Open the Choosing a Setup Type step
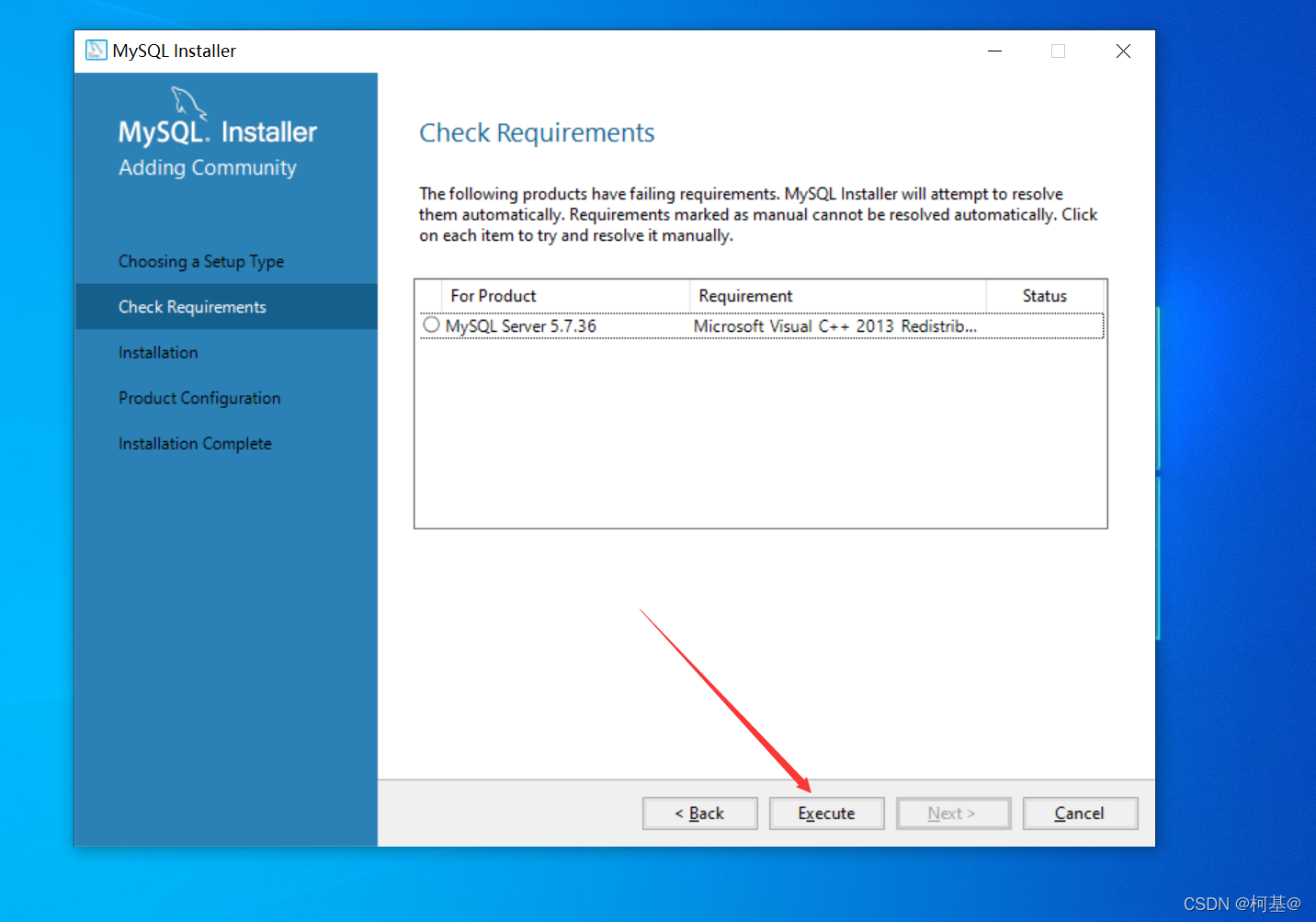This screenshot has width=1316, height=922. (201, 262)
